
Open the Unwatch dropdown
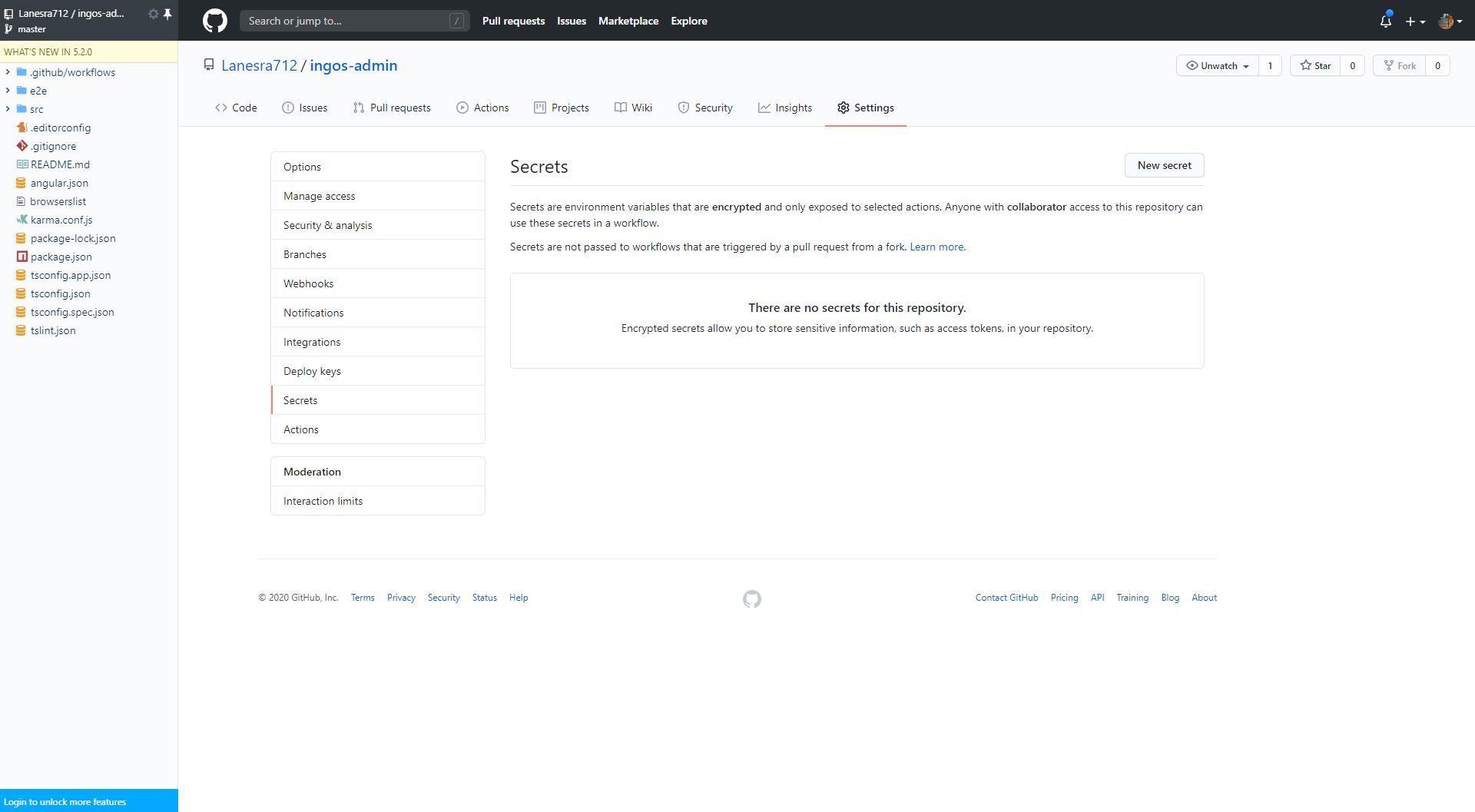click(1218, 65)
